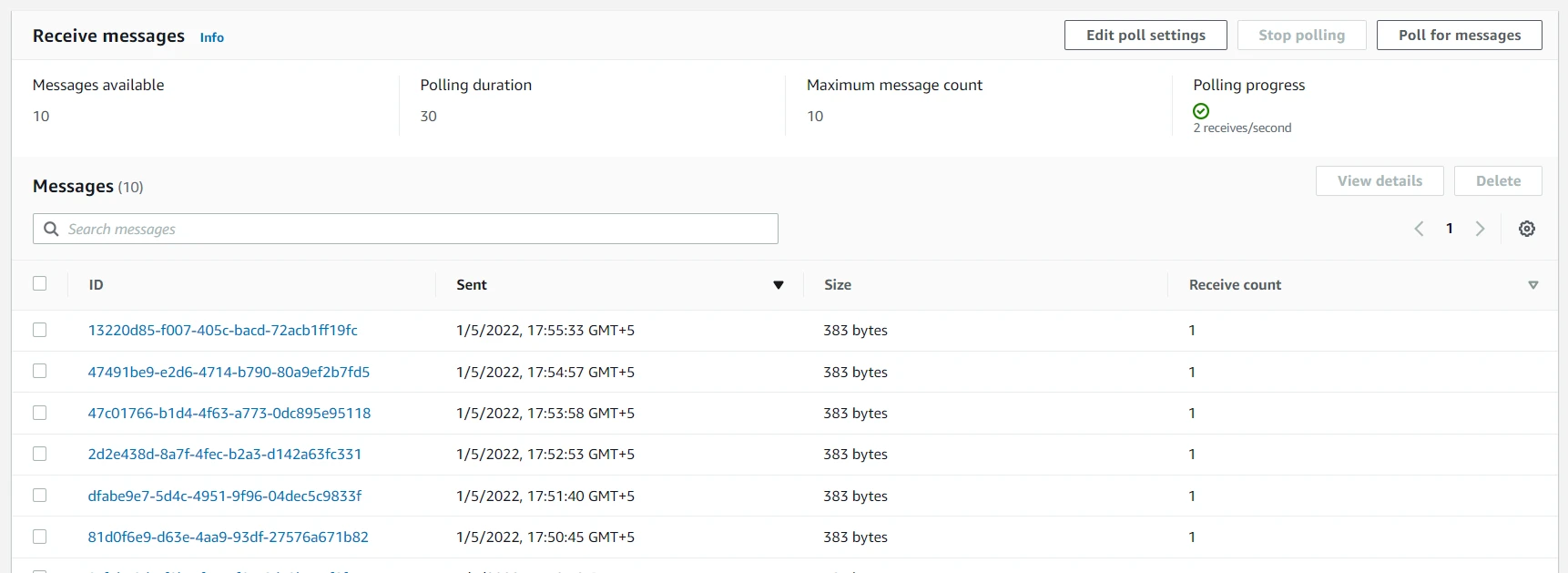Go to next page of messages
Screen dimensions: 1568x573
coord(1480,229)
